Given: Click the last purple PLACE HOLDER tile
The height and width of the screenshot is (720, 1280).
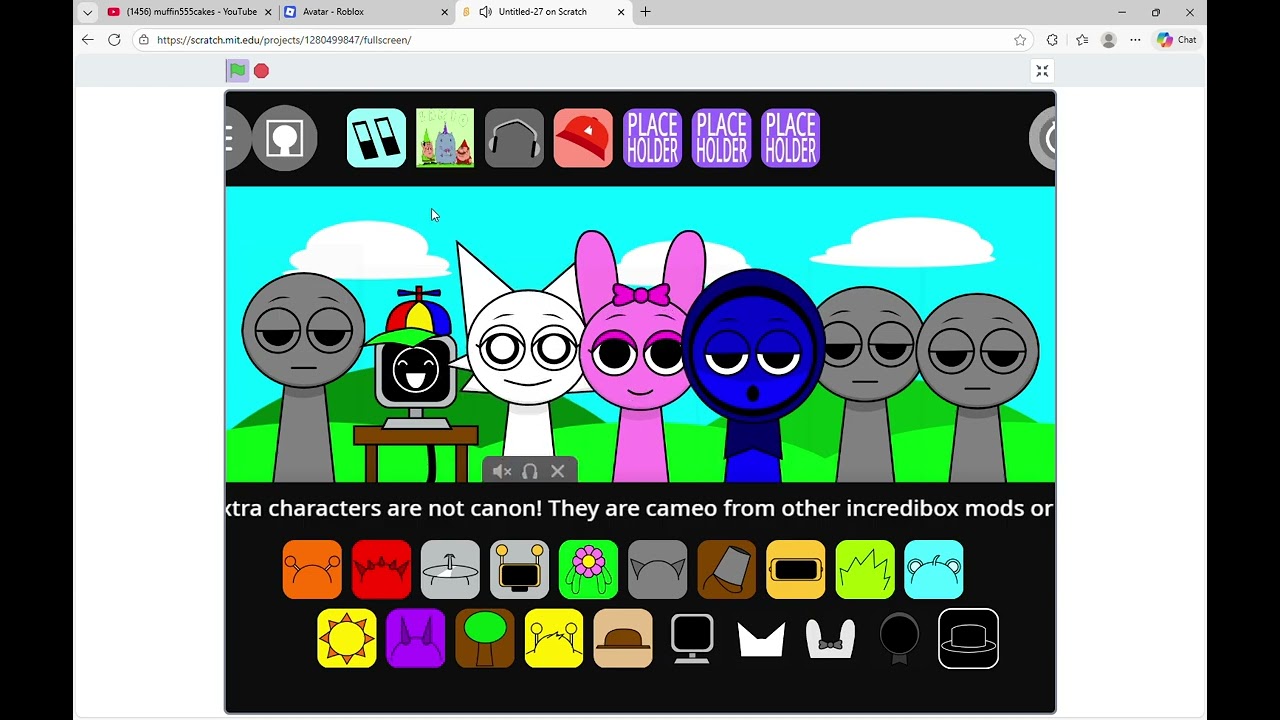Looking at the screenshot, I should (790, 138).
